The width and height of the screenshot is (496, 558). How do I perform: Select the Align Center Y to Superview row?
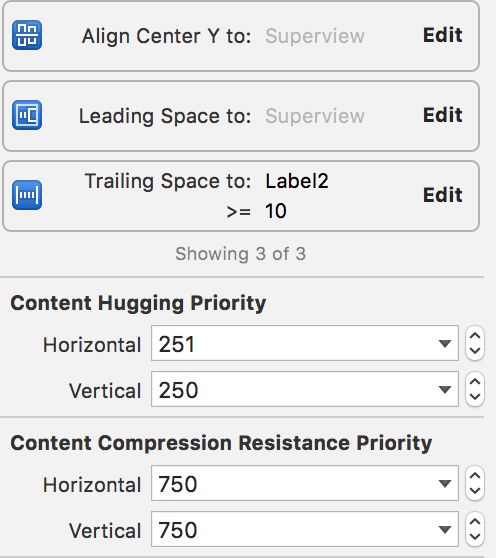[241, 36]
